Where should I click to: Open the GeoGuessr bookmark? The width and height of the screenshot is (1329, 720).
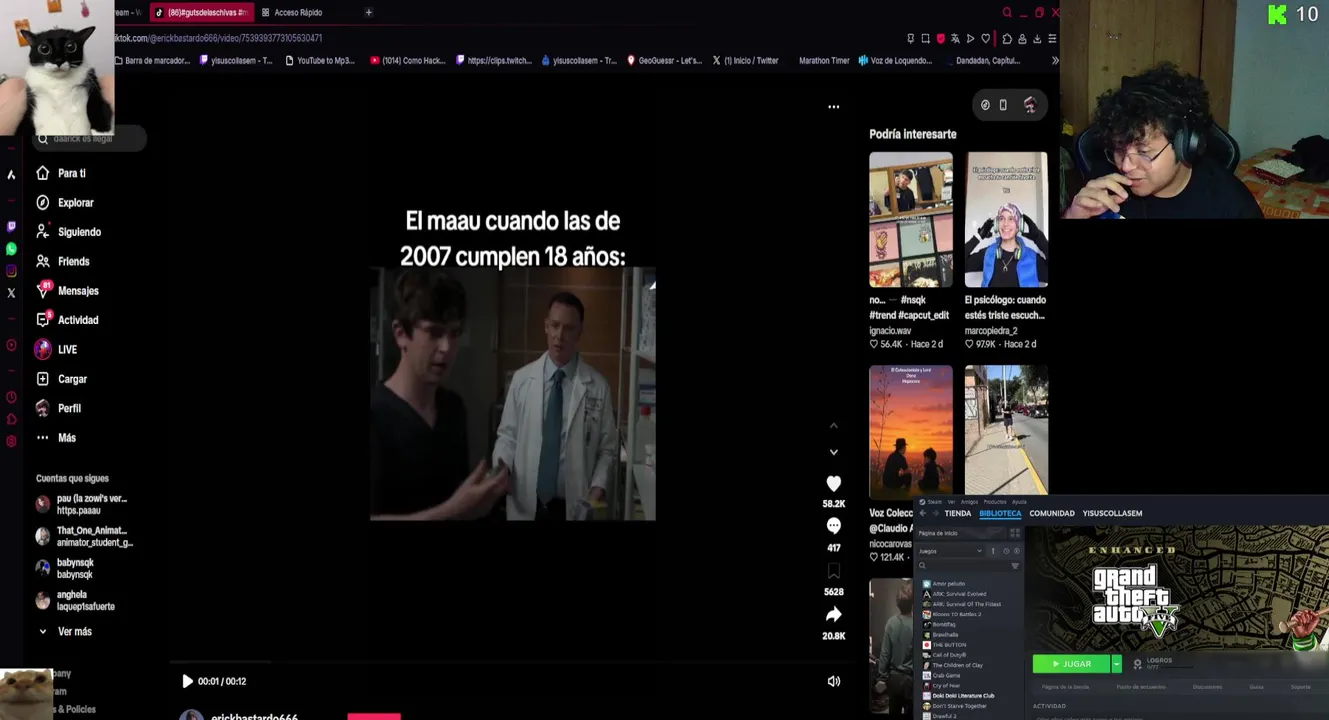click(x=664, y=60)
